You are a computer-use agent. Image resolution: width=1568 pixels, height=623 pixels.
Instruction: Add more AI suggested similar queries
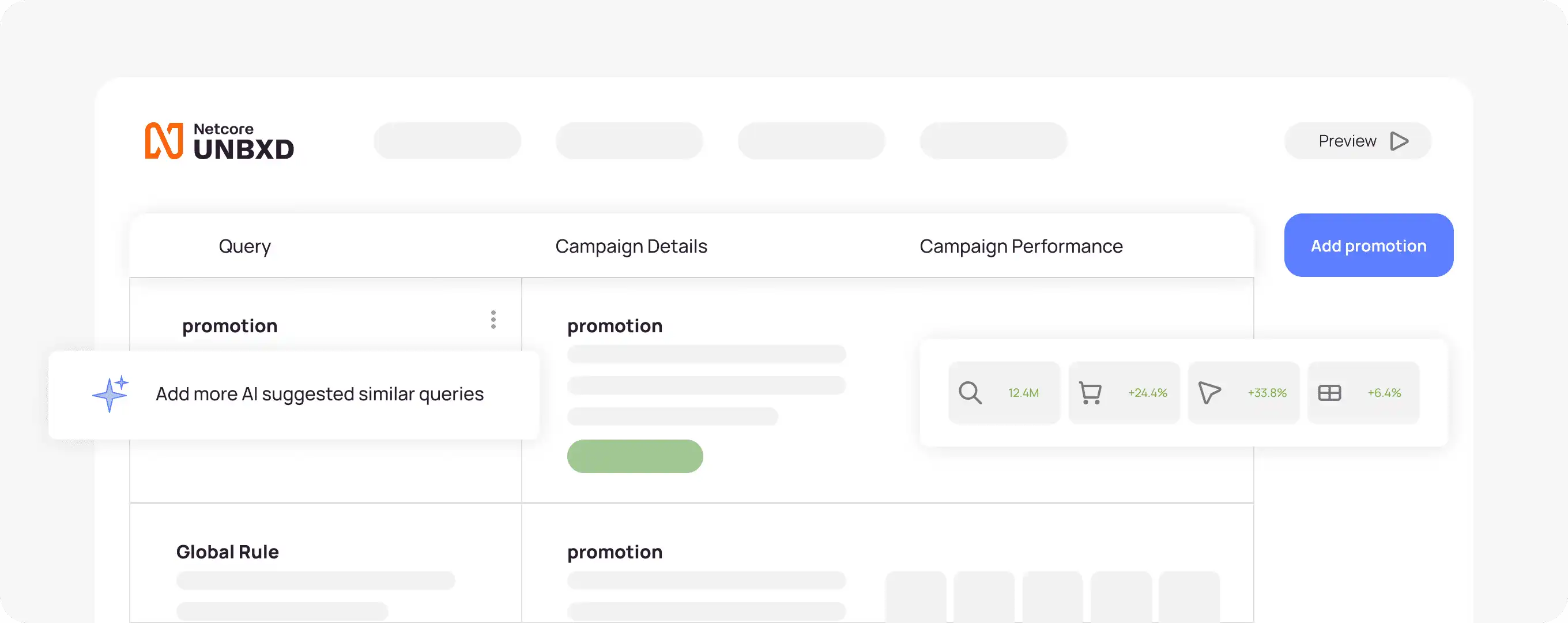(x=319, y=394)
